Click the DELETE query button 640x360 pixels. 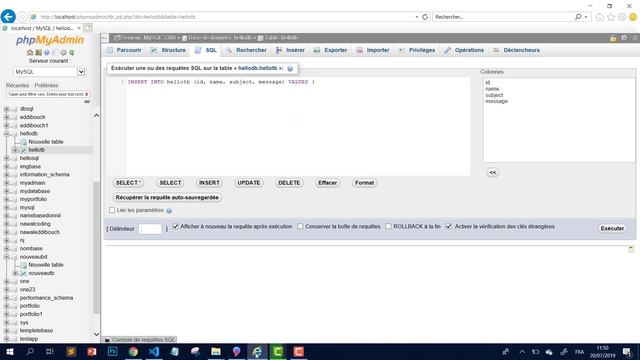coord(289,183)
